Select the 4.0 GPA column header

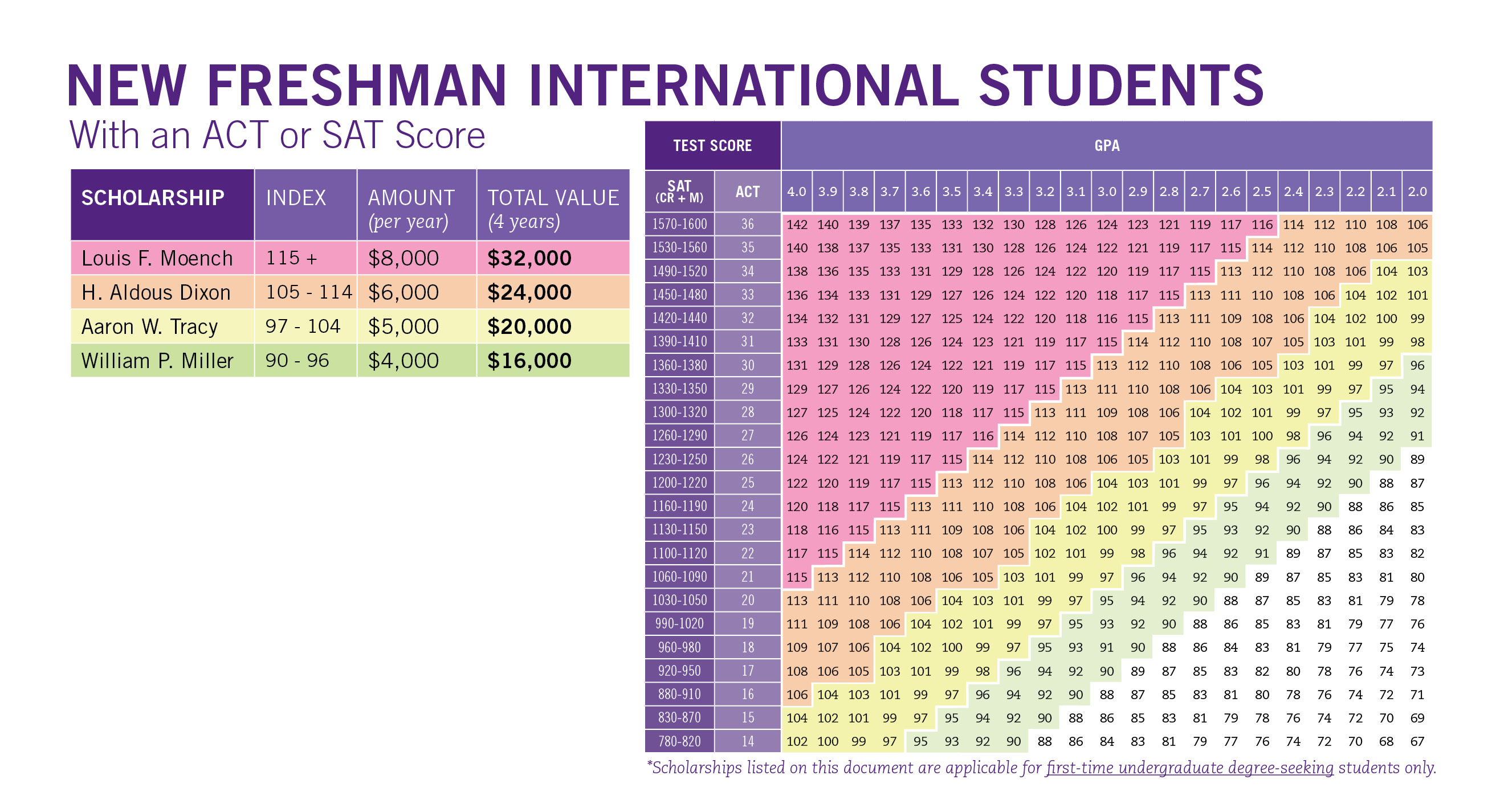(x=796, y=191)
